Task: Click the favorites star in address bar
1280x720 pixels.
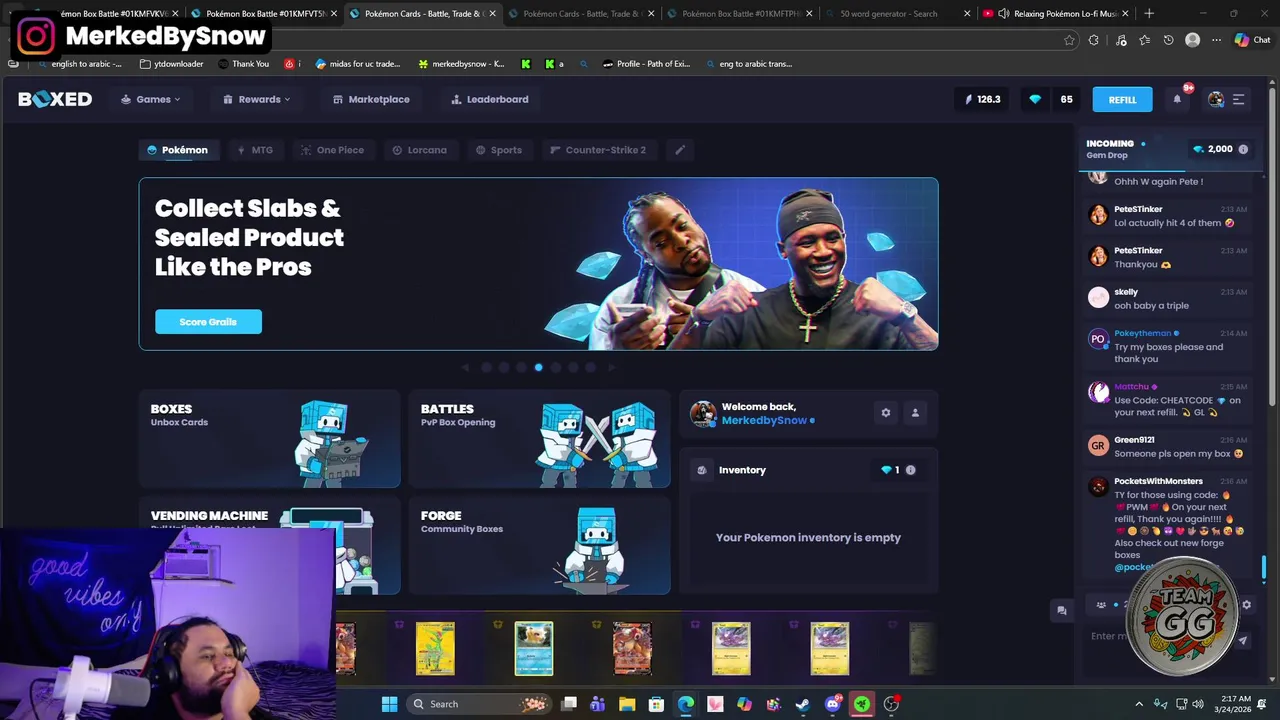Action: (x=1069, y=40)
